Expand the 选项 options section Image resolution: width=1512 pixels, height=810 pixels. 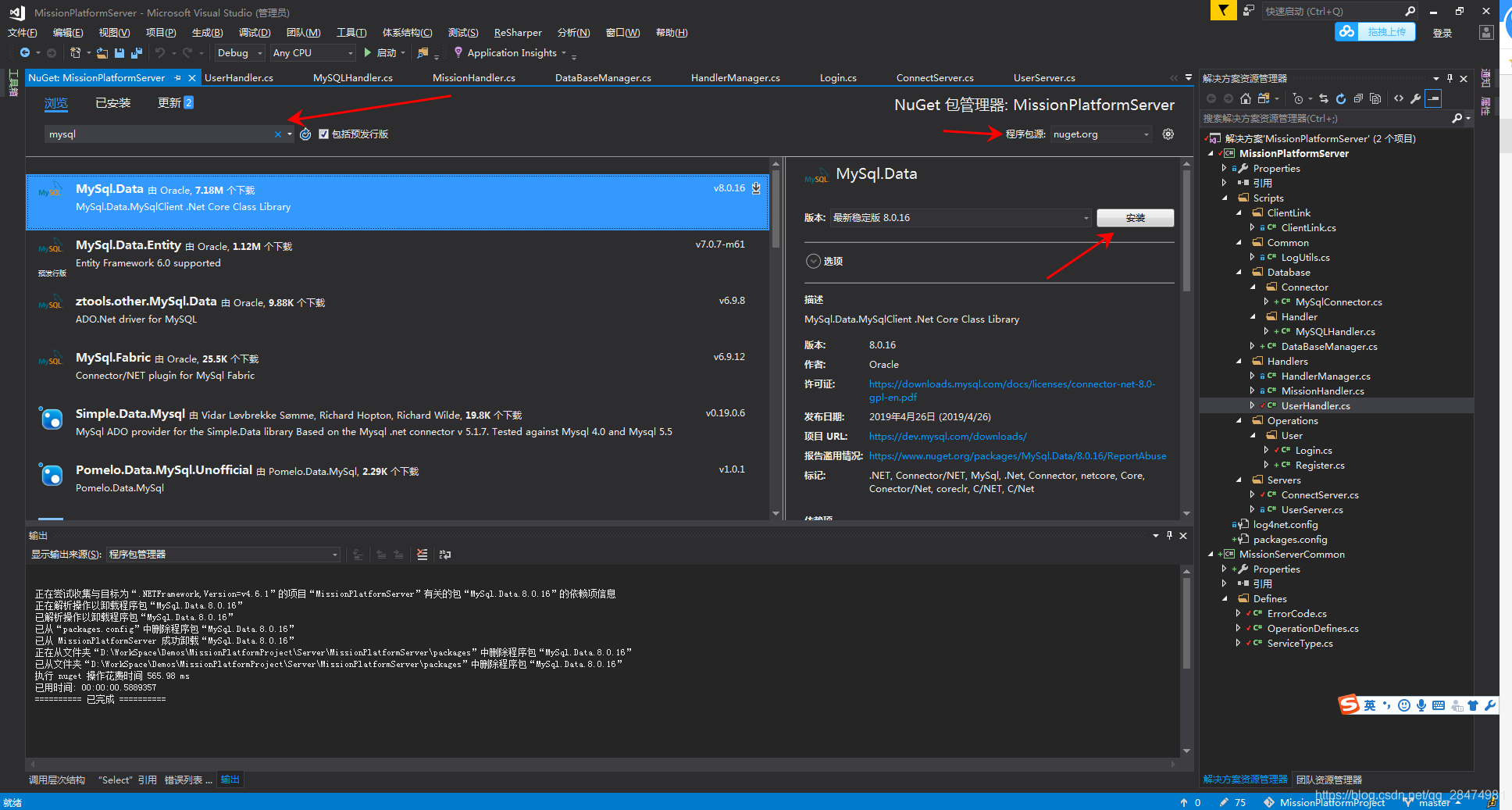813,261
